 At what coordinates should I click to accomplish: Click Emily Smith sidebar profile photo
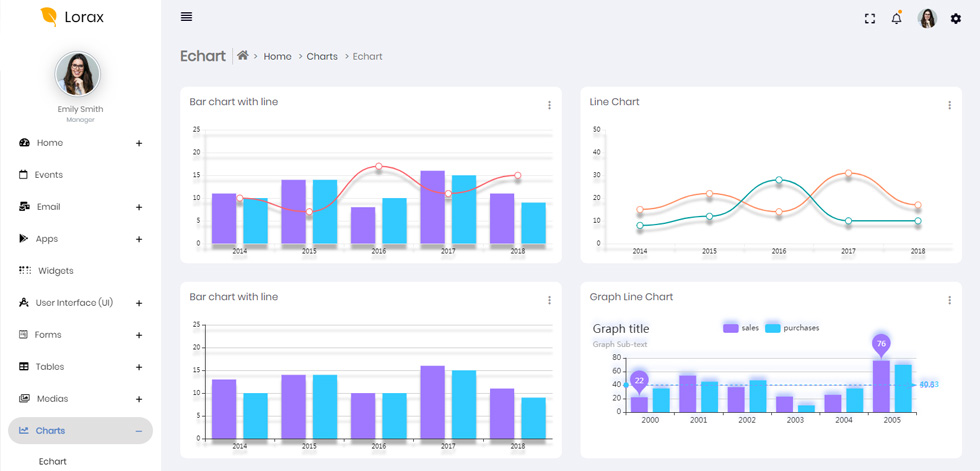(x=78, y=74)
